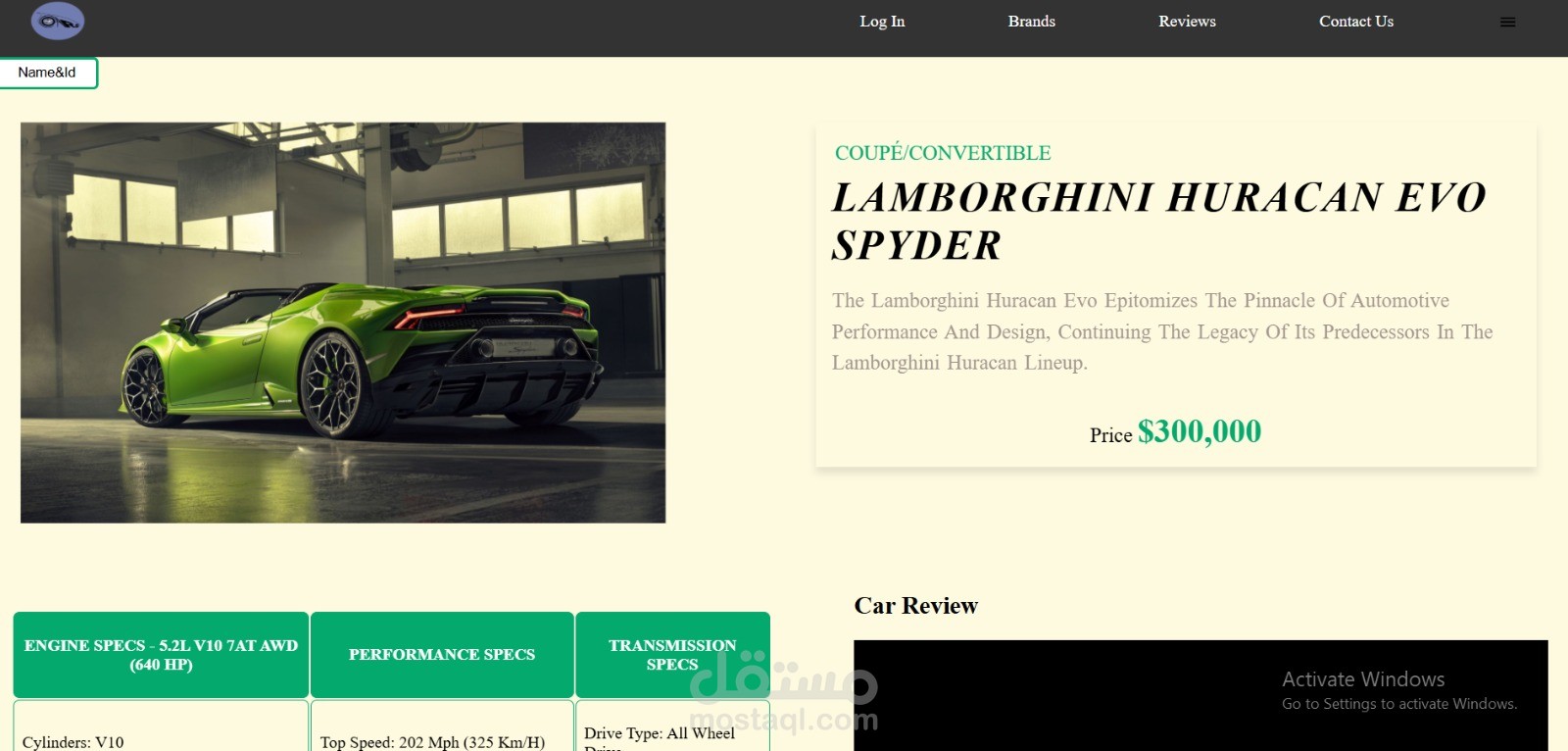The width and height of the screenshot is (1568, 751).
Task: Click the Top Speed: 202 Mph cell
Action: [x=442, y=726]
